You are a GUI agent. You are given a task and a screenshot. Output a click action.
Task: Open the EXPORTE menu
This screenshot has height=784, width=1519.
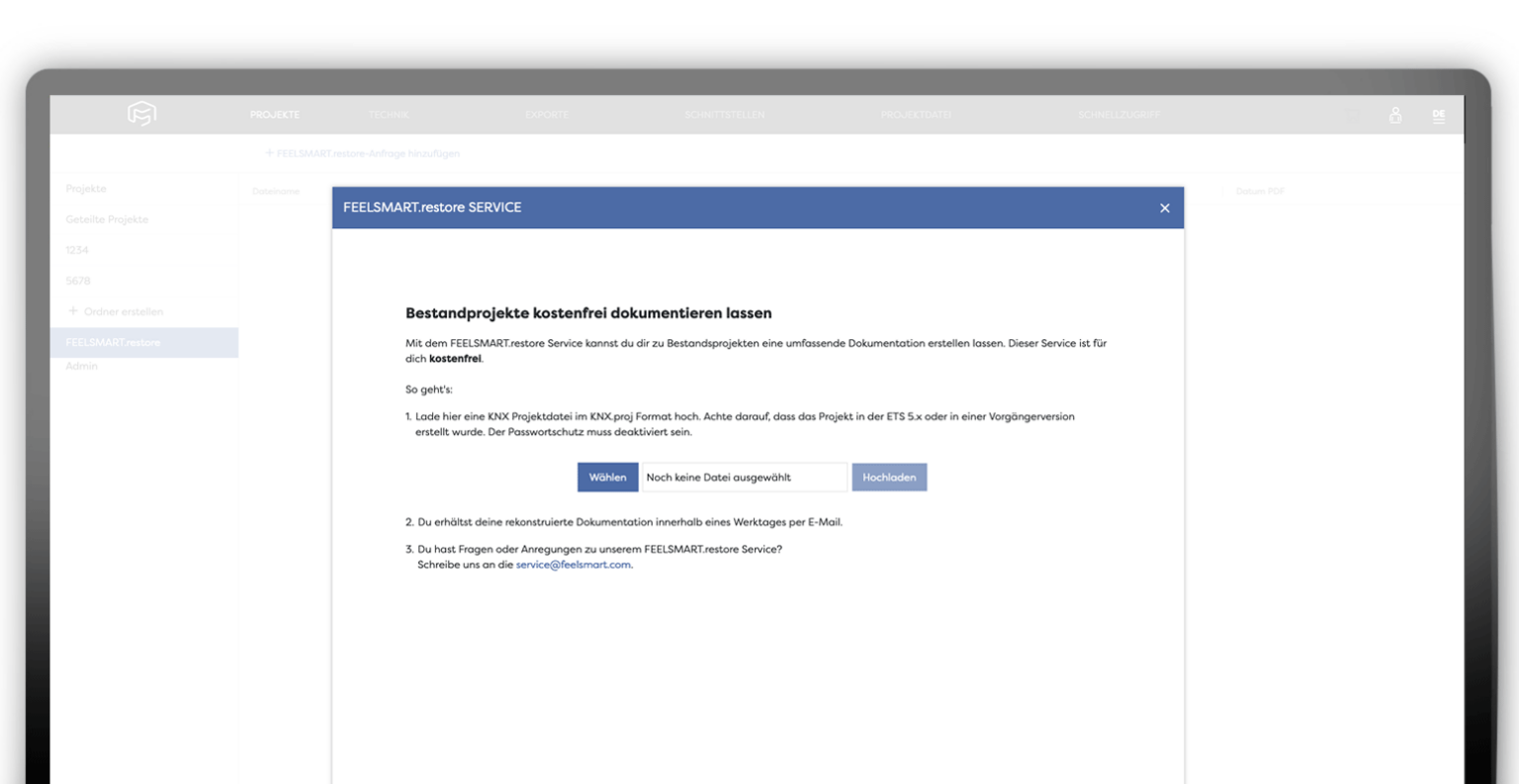pyautogui.click(x=547, y=115)
